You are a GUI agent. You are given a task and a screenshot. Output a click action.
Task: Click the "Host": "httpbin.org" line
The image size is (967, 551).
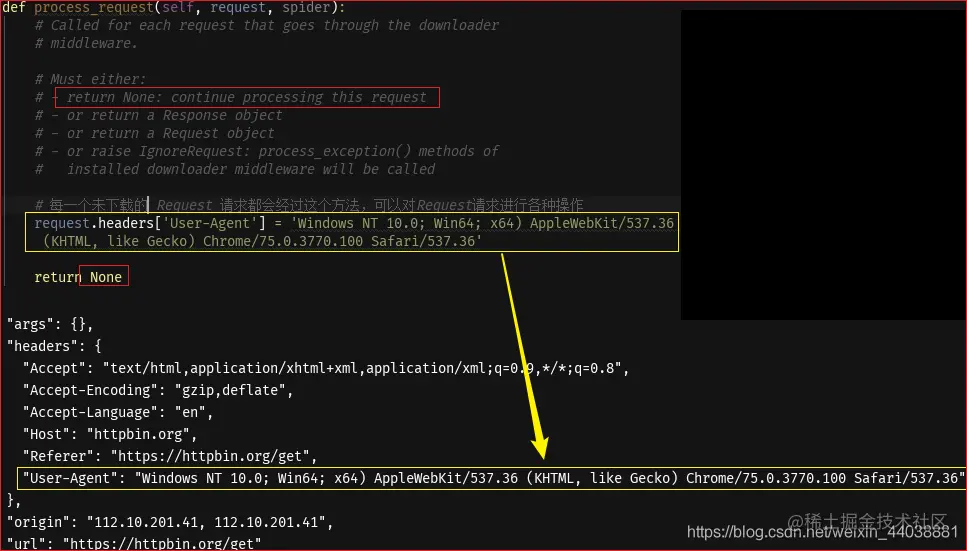point(110,434)
